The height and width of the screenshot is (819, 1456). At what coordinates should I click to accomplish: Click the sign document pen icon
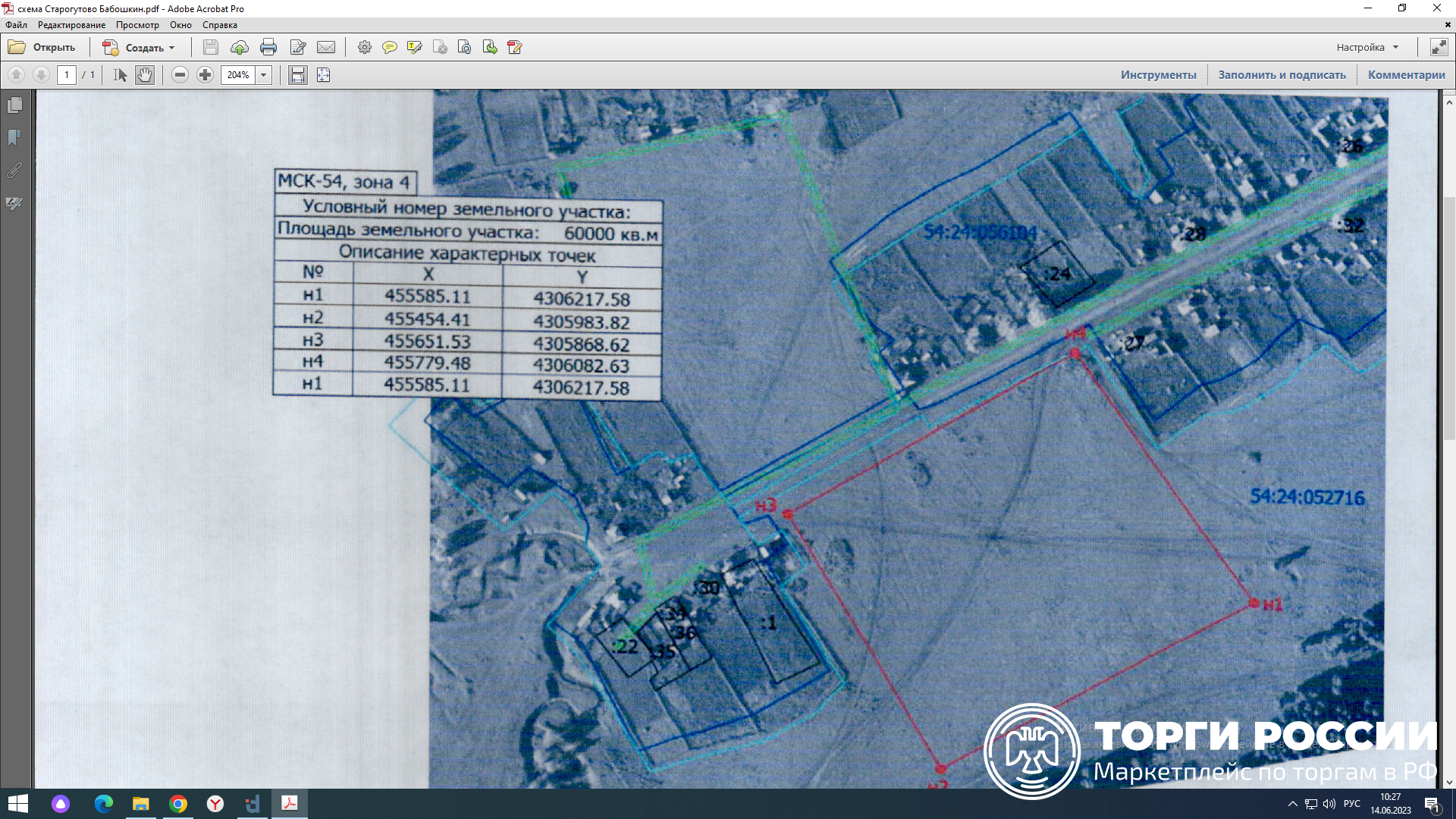tap(515, 47)
